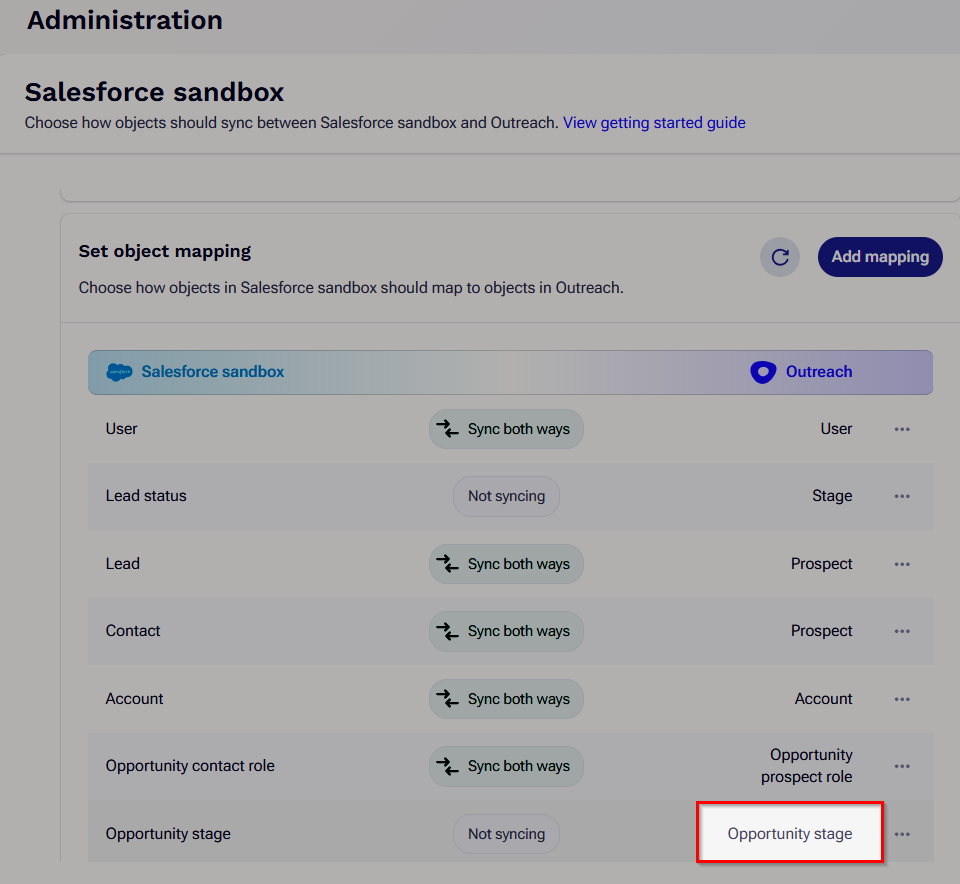Viewport: 960px width, 884px height.
Task: Click the Stage Outreach object label
Action: (832, 496)
